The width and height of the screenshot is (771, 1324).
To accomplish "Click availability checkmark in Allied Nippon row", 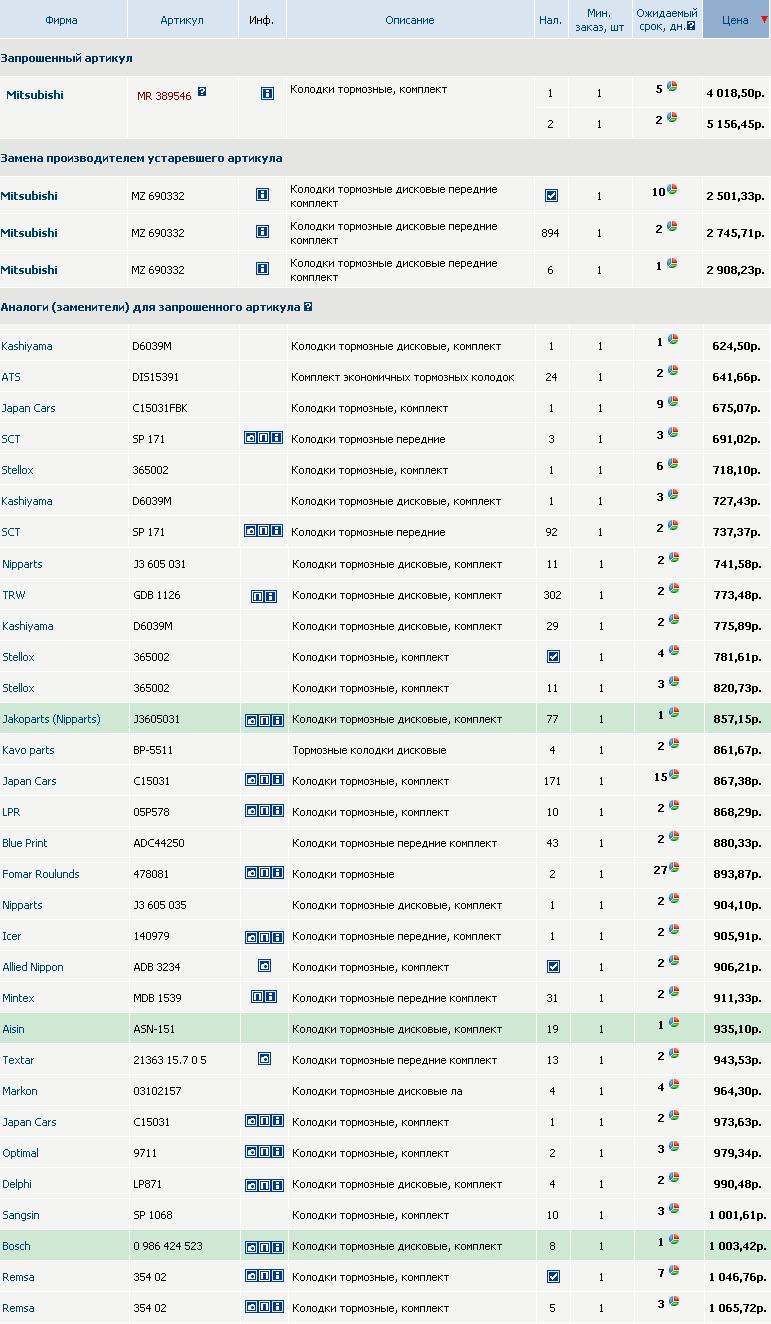I will 551,967.
